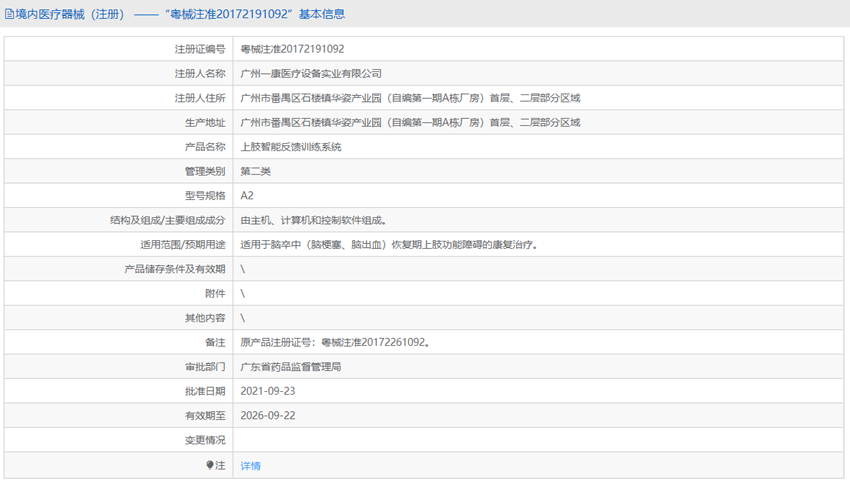Screen dimensions: 850x483
Task: Click the 结构及组成/主要组成成分 label
Action: pyautogui.click(x=168, y=221)
